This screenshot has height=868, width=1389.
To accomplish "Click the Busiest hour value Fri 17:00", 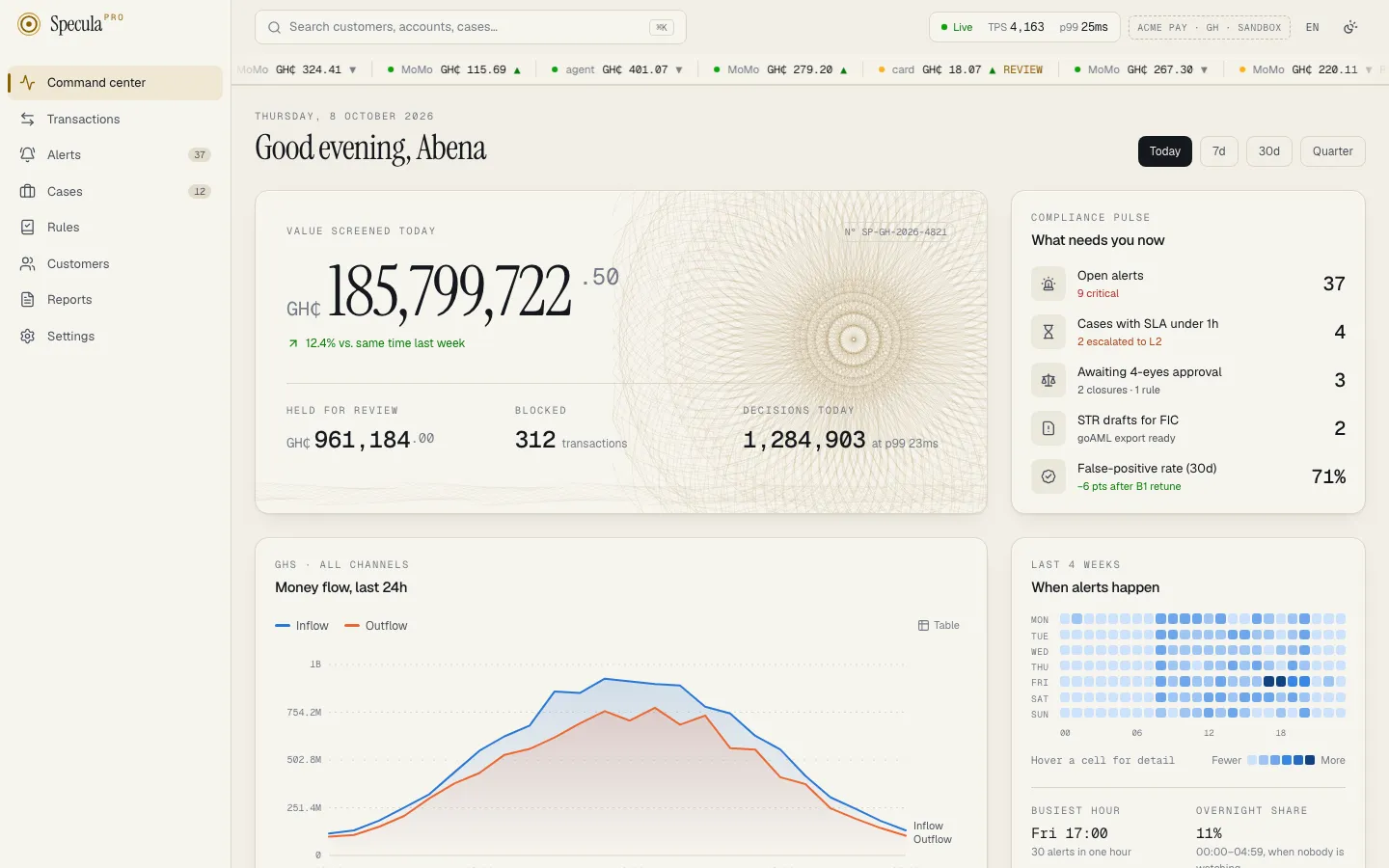I will [1070, 833].
